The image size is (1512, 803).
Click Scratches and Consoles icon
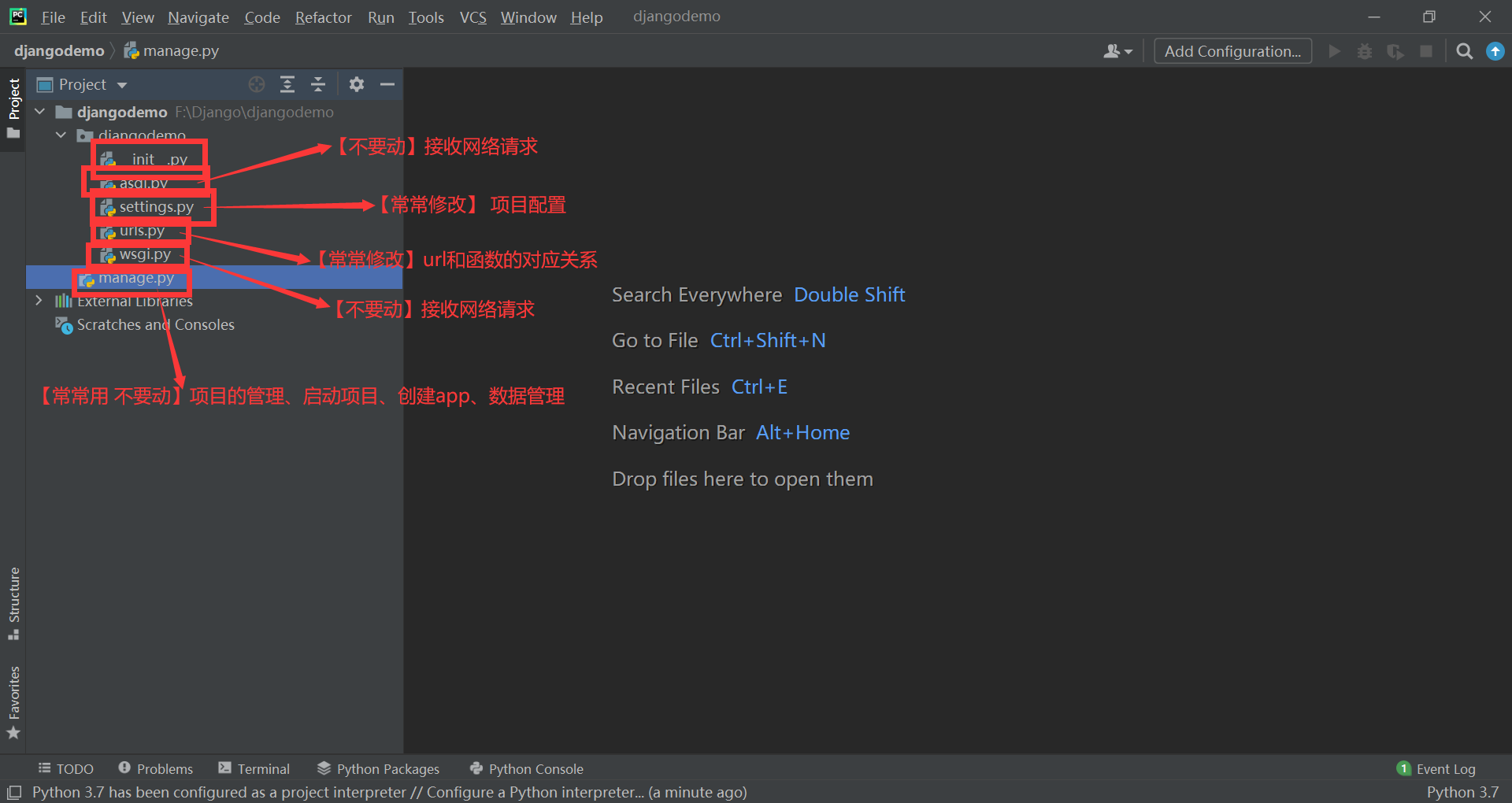click(x=64, y=324)
